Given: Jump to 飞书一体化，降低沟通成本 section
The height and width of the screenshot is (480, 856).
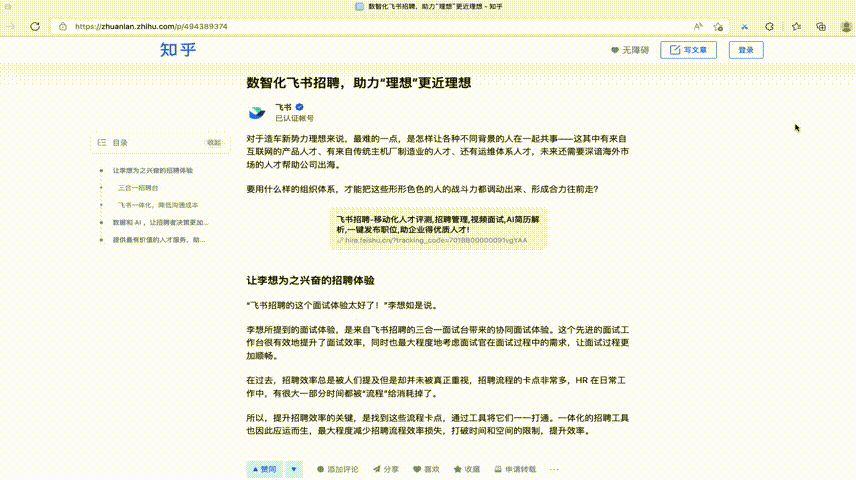Looking at the screenshot, I should [x=158, y=205].
